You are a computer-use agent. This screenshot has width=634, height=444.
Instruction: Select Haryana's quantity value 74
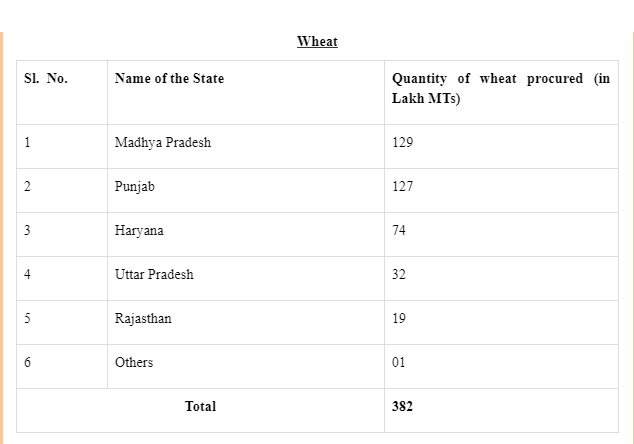coord(399,230)
